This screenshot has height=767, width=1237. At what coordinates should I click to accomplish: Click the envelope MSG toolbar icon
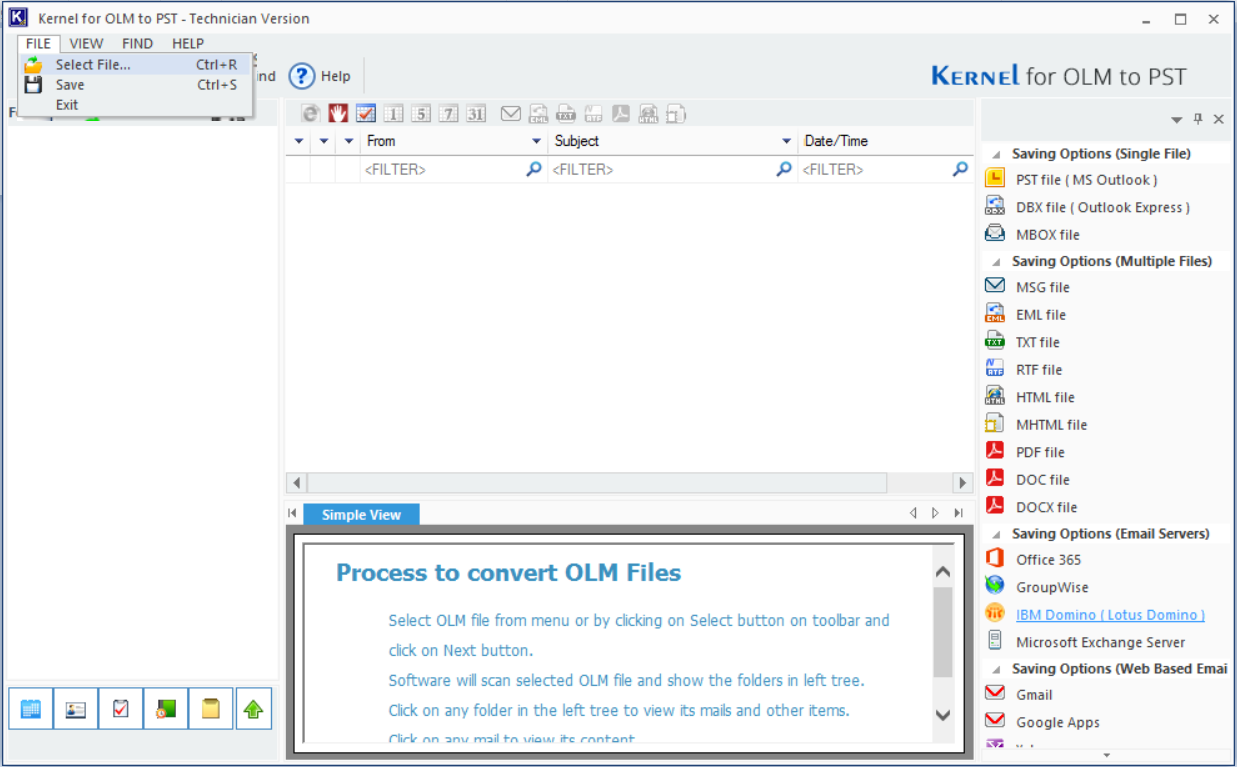coord(511,114)
